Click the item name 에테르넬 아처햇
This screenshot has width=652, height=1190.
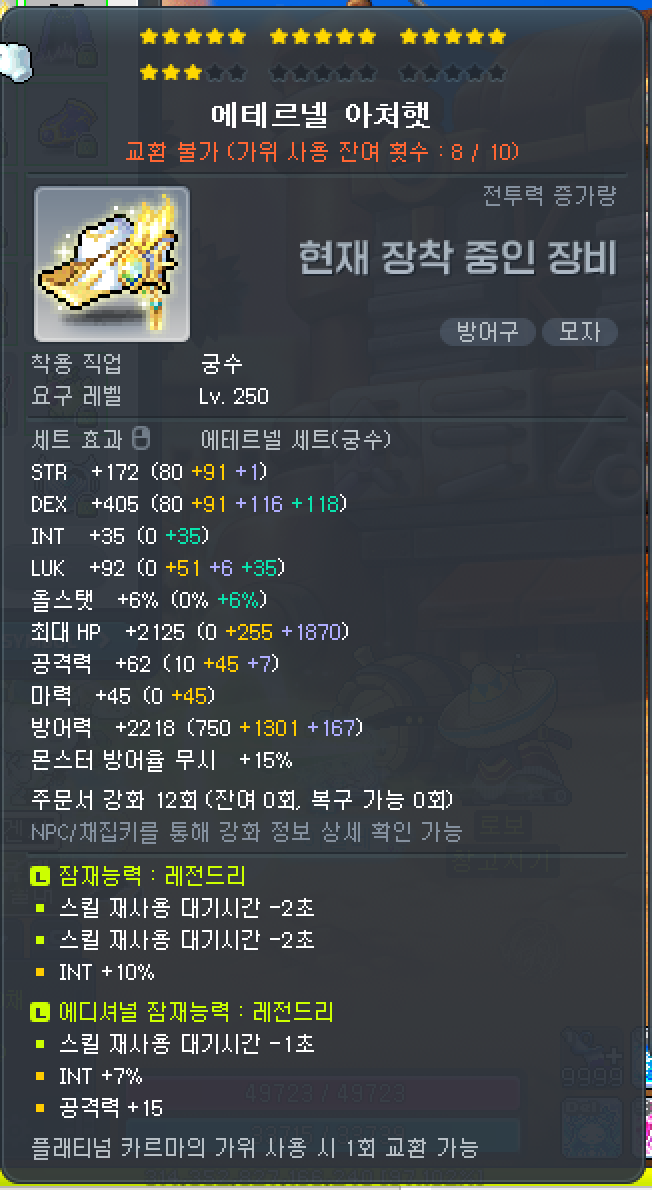pos(321,116)
